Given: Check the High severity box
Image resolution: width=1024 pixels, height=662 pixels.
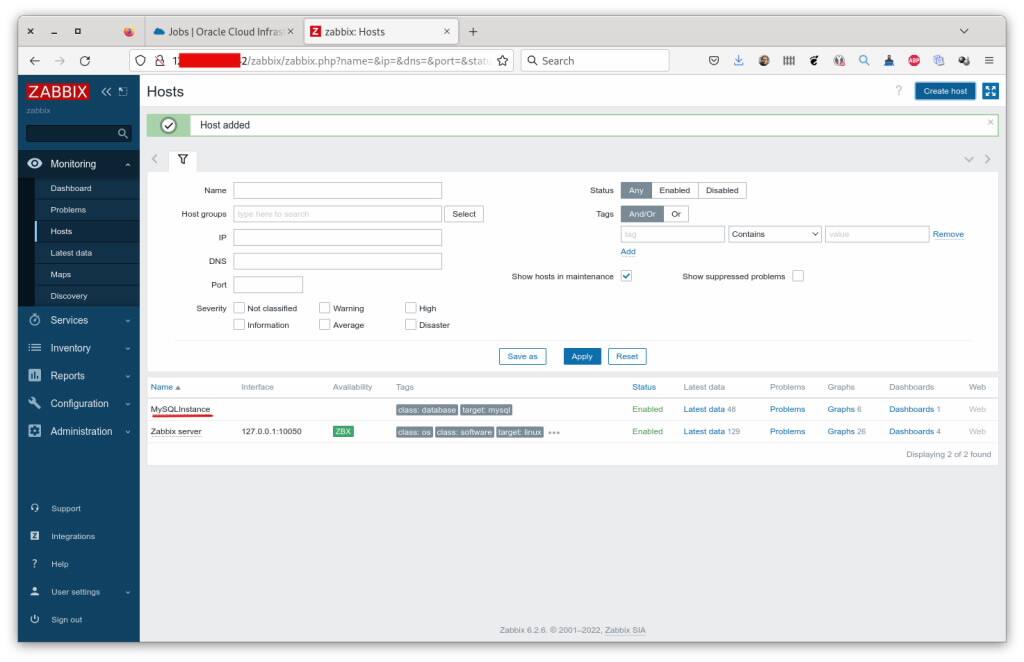Looking at the screenshot, I should [x=411, y=308].
